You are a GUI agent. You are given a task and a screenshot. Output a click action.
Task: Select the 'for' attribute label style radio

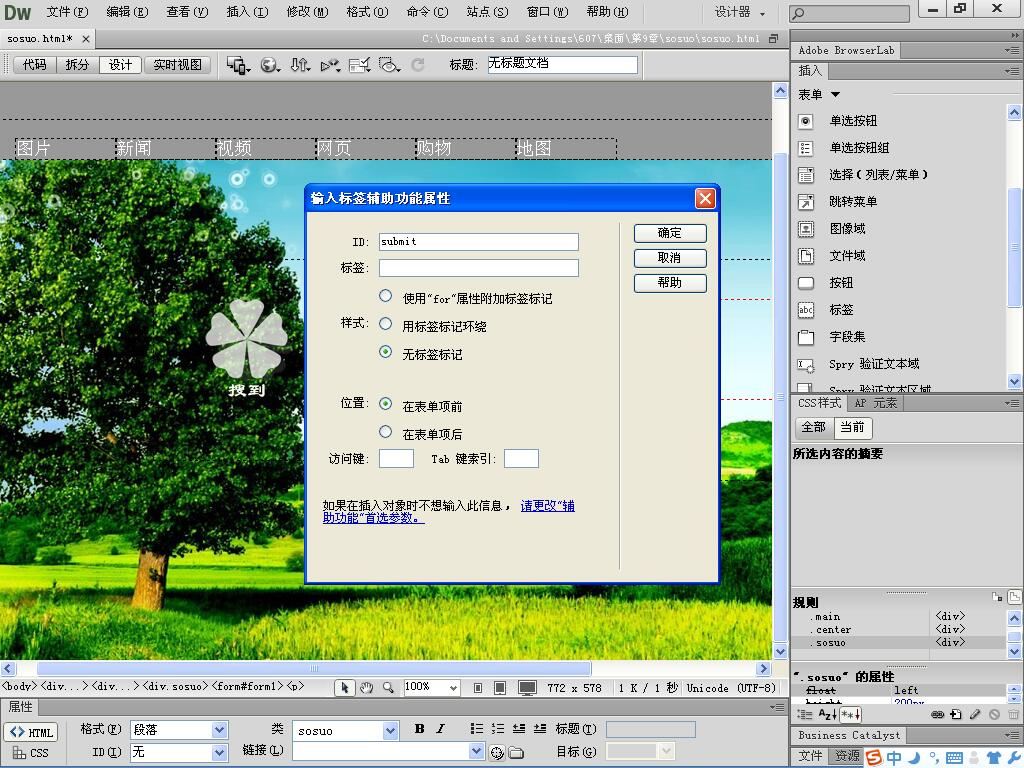point(385,296)
